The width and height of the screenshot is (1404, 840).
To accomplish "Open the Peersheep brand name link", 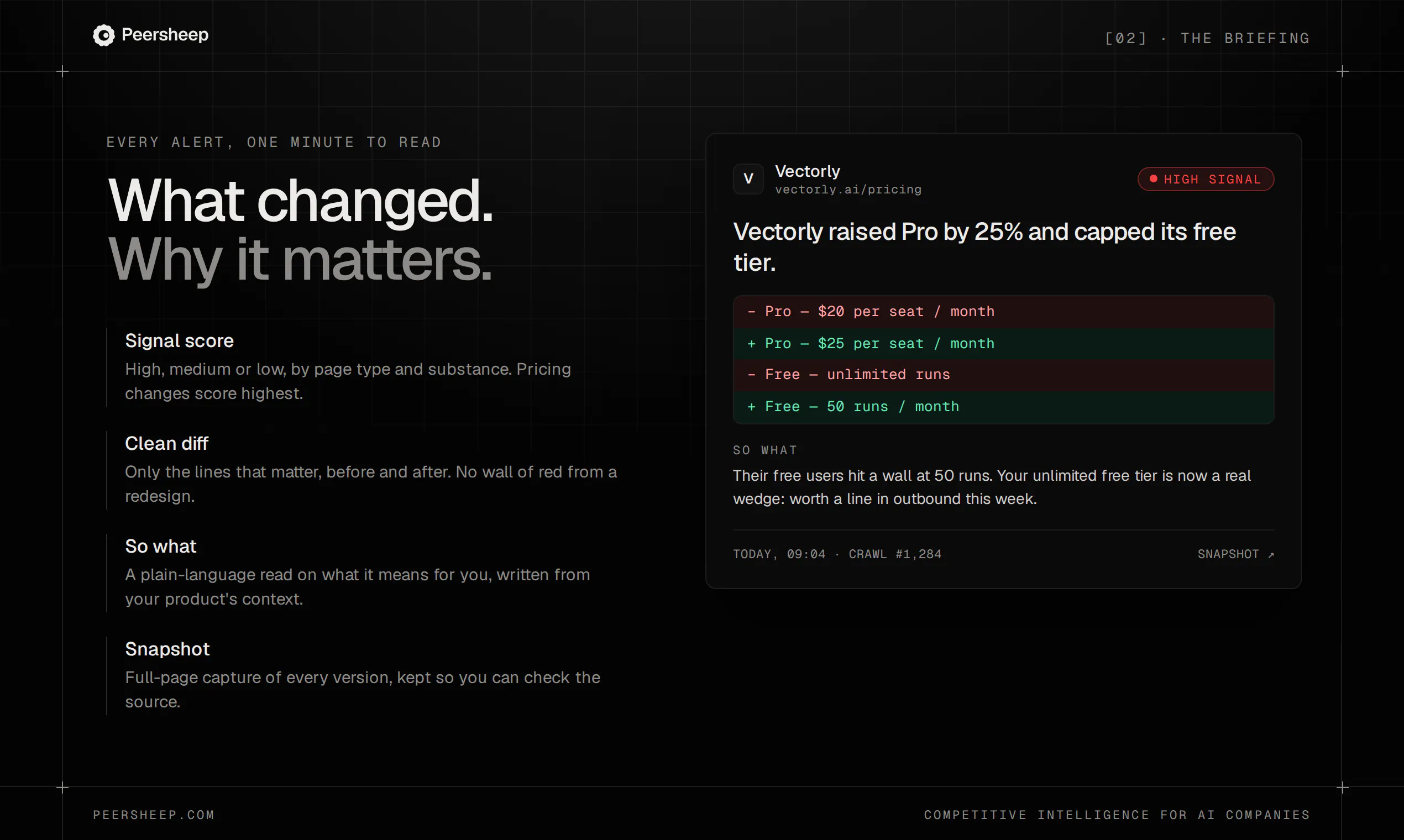I will pos(165,34).
